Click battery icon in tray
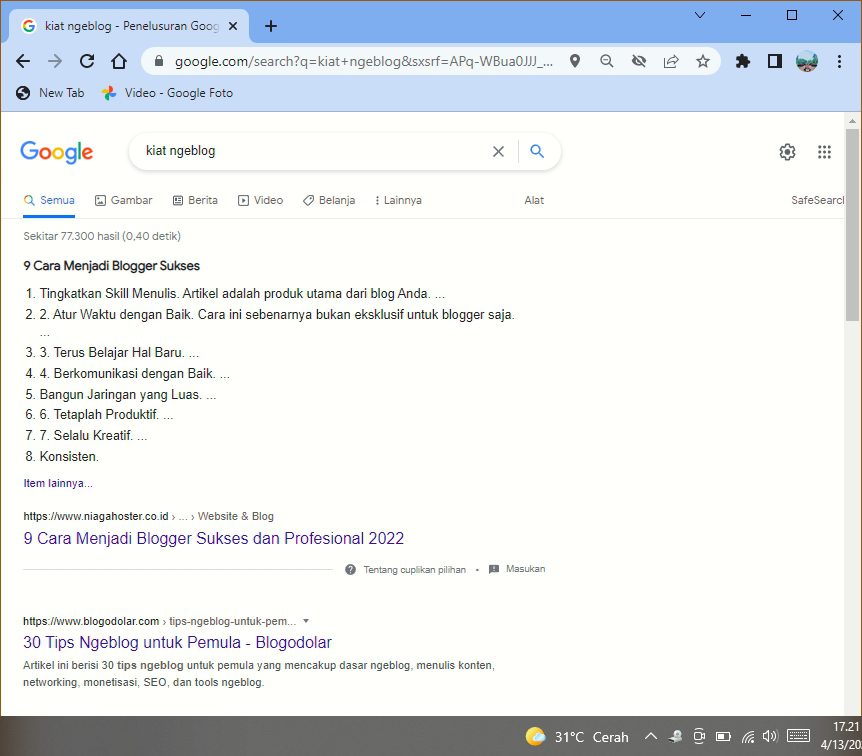The image size is (862, 756). tap(723, 736)
